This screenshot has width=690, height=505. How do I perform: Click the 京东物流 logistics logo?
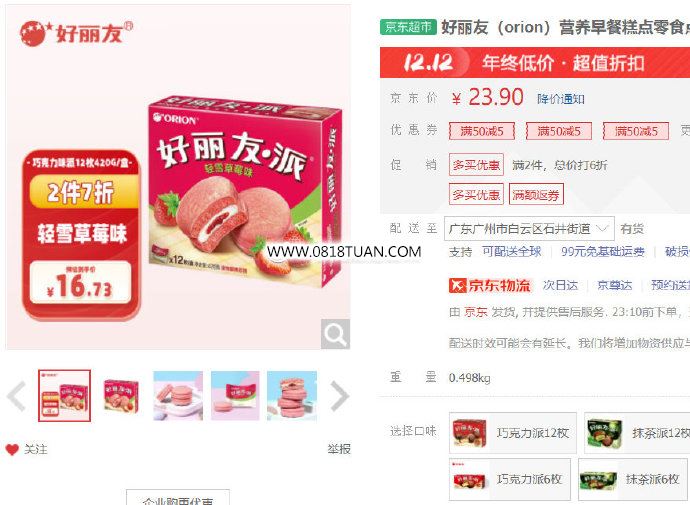[490, 285]
